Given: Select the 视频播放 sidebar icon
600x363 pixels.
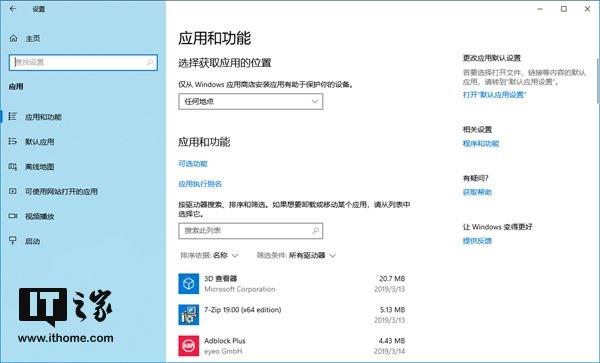Looking at the screenshot, I should tap(13, 216).
